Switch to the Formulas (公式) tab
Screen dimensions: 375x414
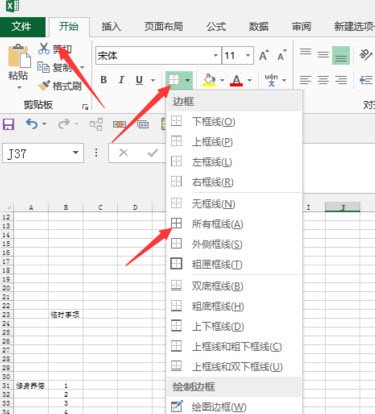(216, 27)
